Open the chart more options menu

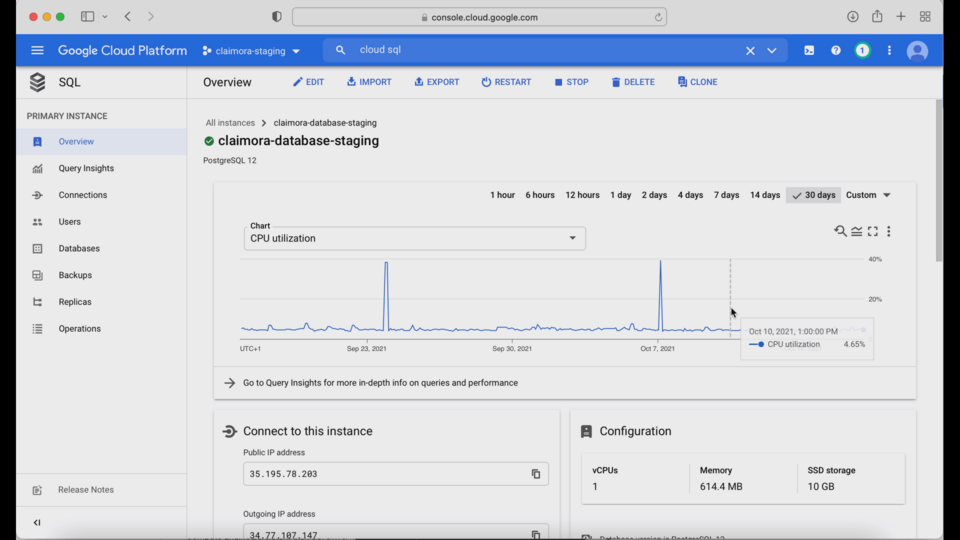[x=888, y=231]
